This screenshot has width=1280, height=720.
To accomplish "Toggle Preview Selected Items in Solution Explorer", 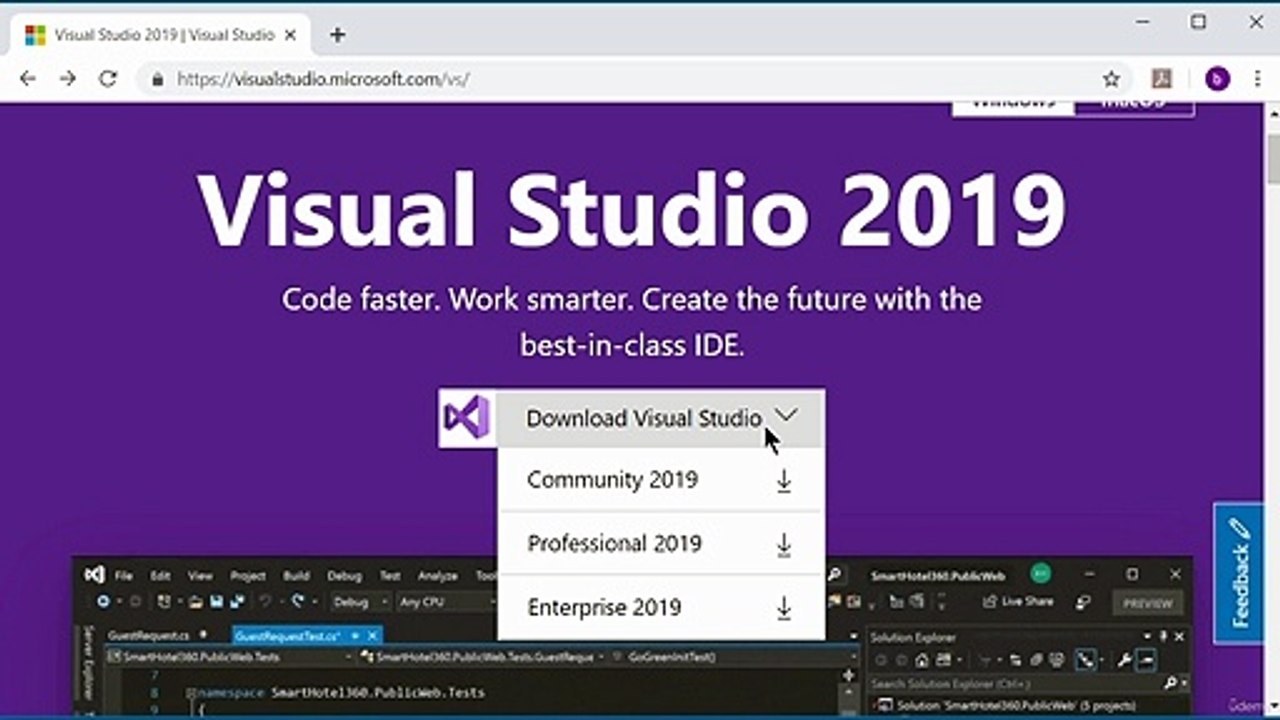I will click(x=1146, y=660).
